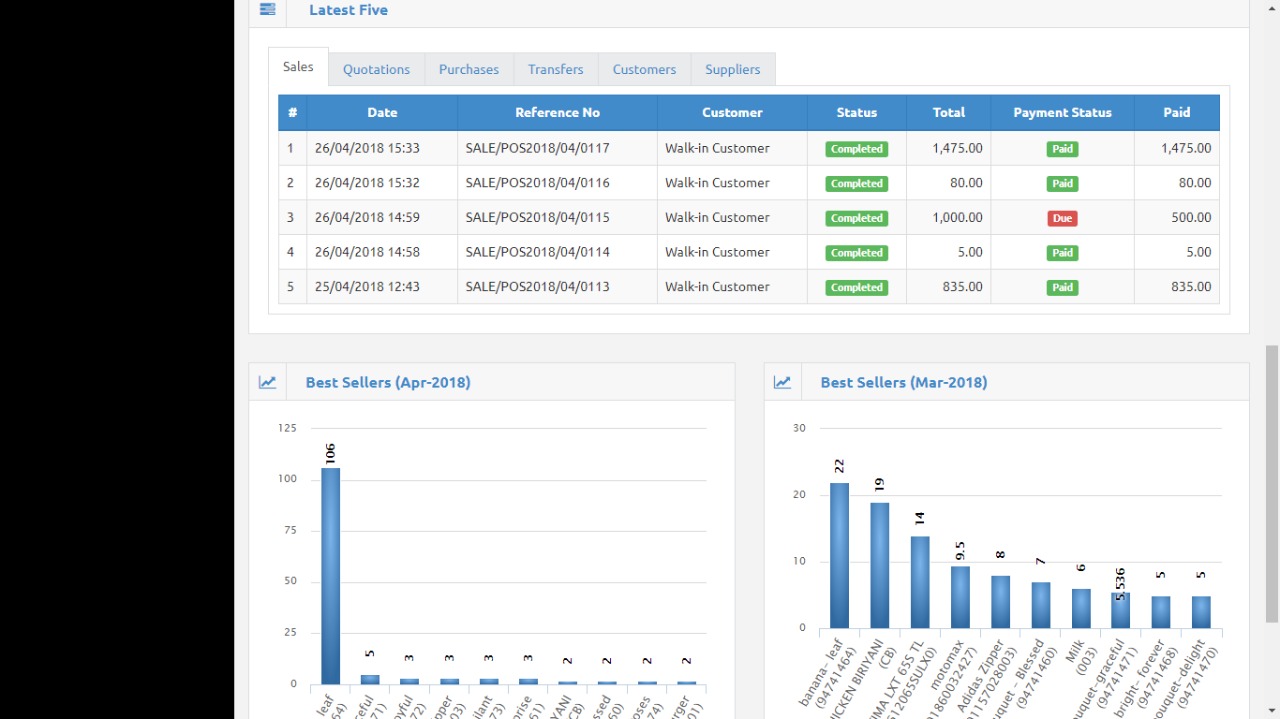Click the banana-leaf bar labeled 22
Screen dimensions: 1280x719
839,555
